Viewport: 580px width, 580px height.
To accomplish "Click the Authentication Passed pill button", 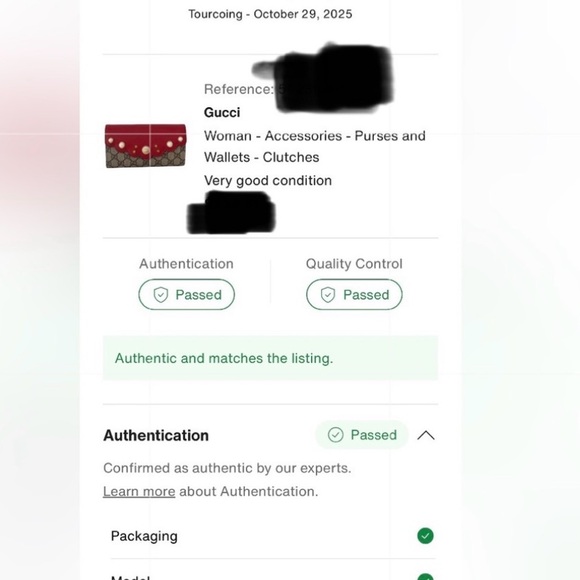I will point(186,294).
